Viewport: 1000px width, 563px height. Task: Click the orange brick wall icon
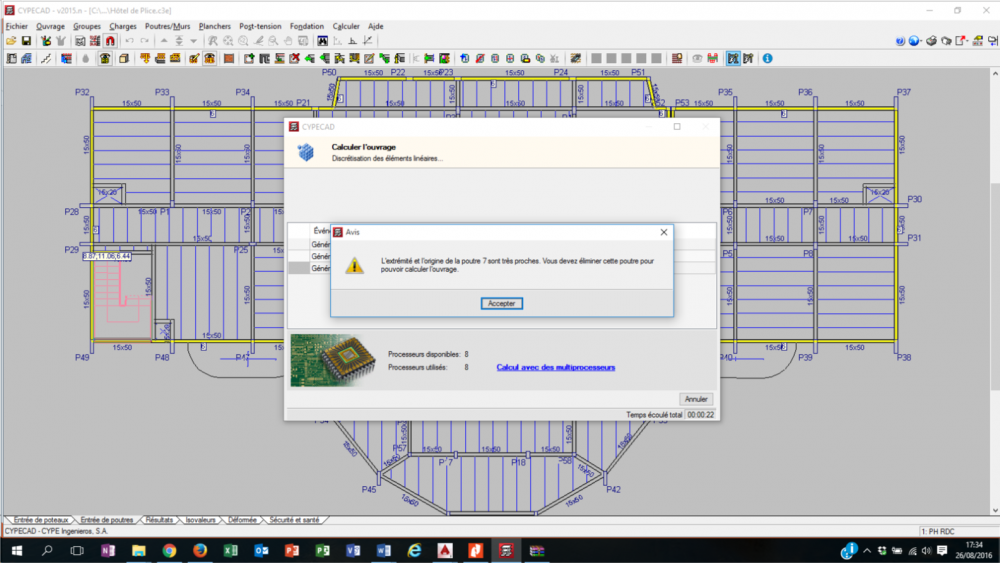tap(229, 59)
